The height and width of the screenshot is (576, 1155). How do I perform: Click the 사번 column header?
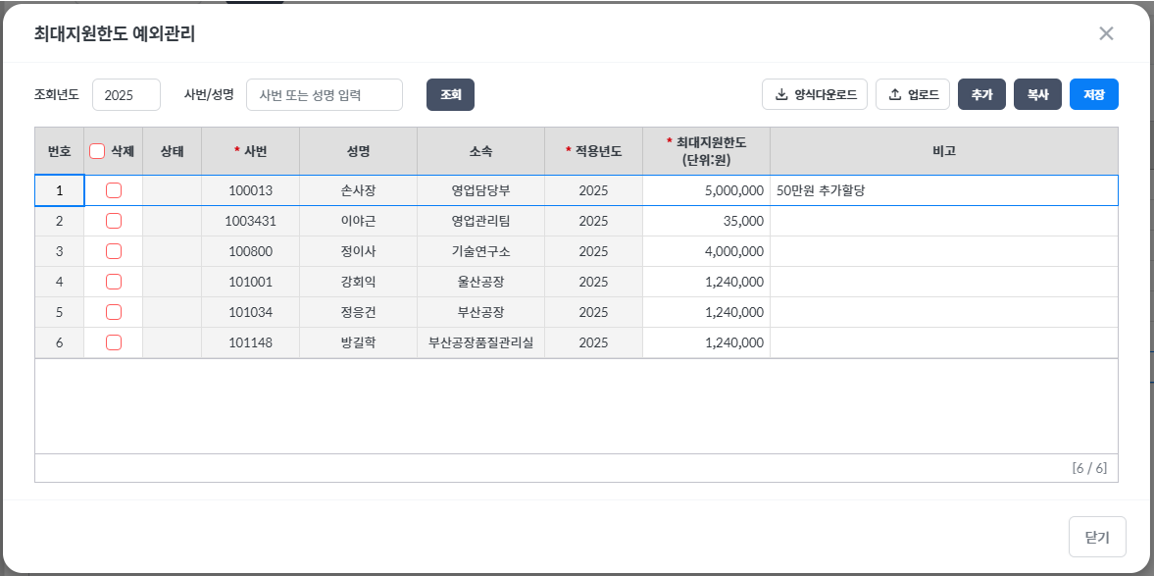coord(250,151)
